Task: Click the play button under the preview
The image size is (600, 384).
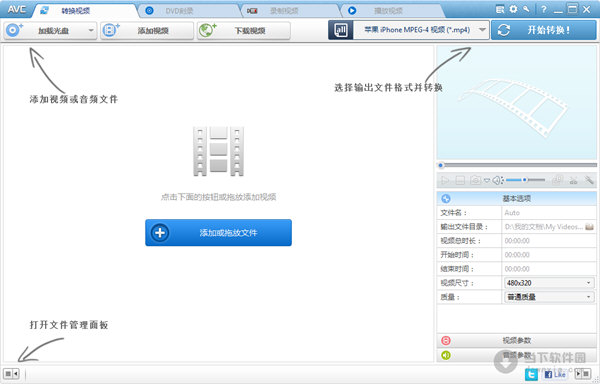Action: coord(445,180)
